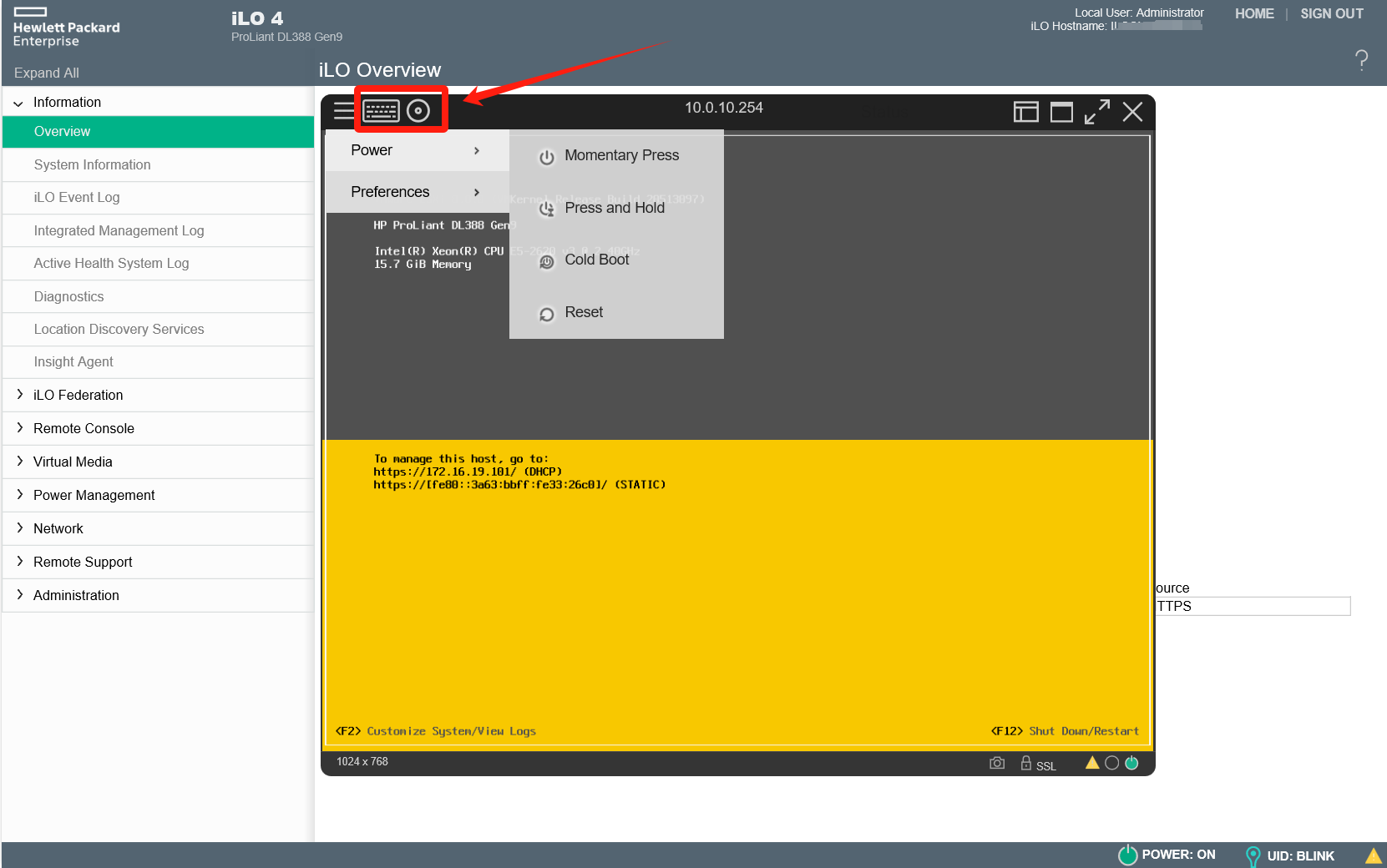Collapse the Information tree section
1387x868 pixels.
(18, 103)
